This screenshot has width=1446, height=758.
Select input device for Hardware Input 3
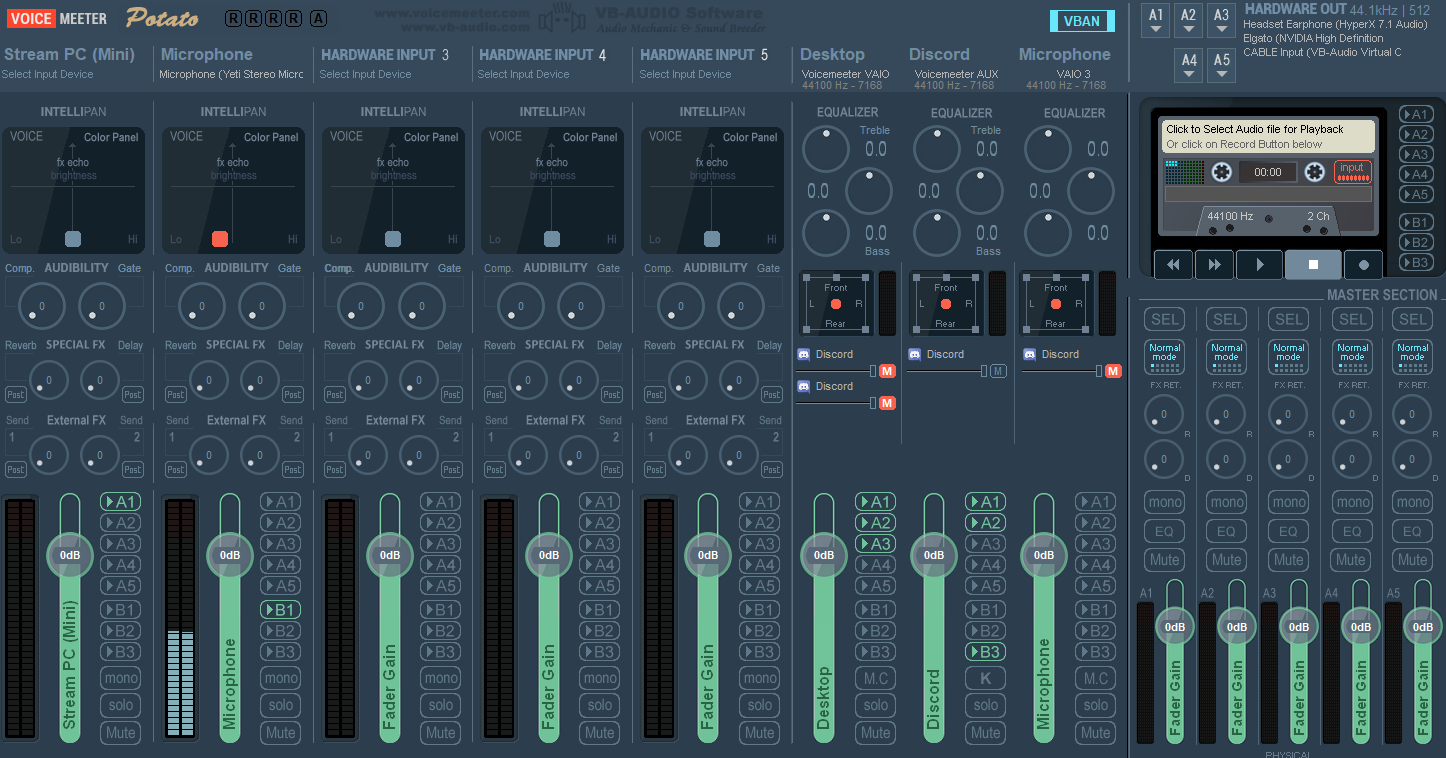coord(365,75)
